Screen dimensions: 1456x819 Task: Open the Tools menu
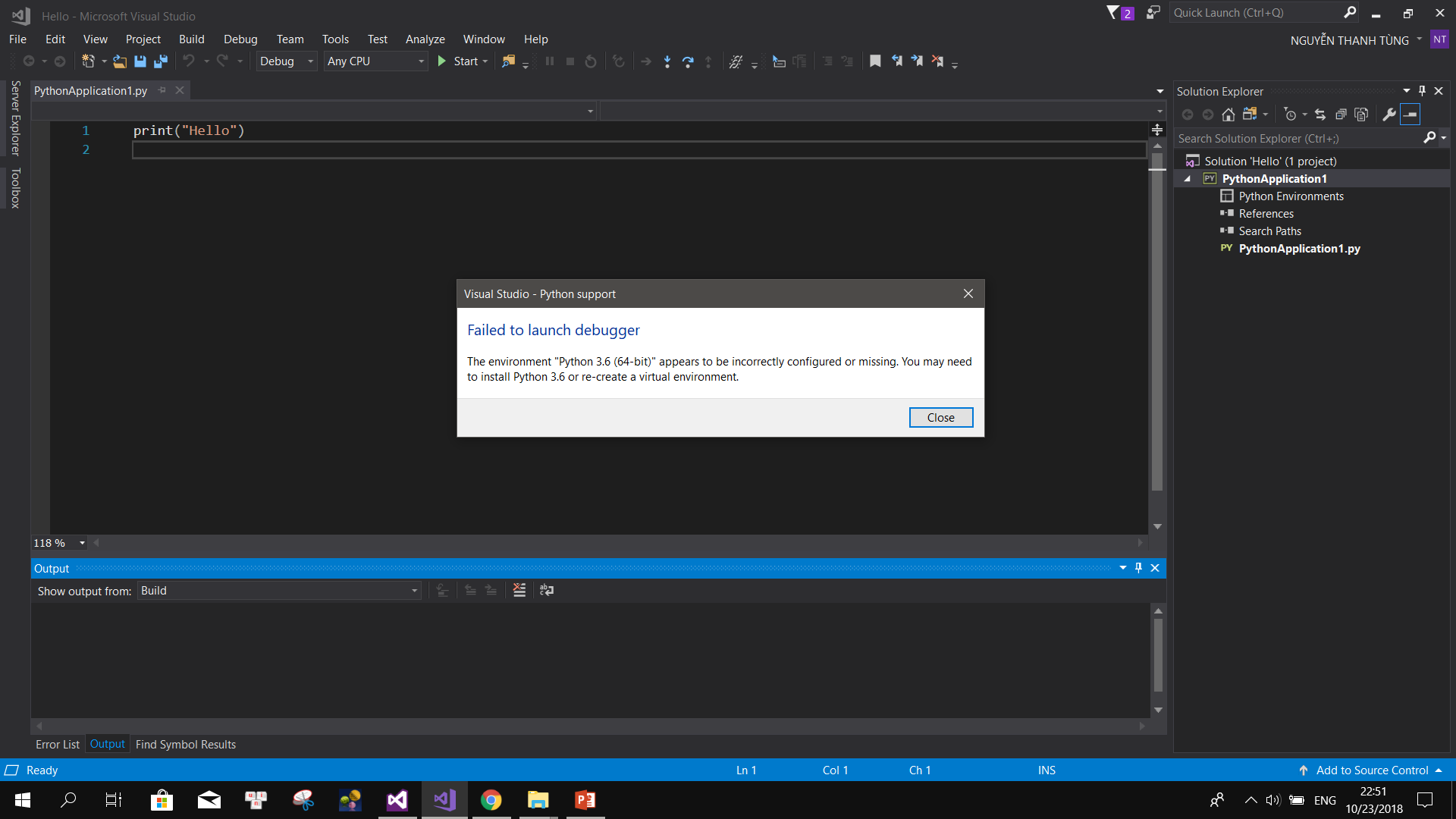335,39
